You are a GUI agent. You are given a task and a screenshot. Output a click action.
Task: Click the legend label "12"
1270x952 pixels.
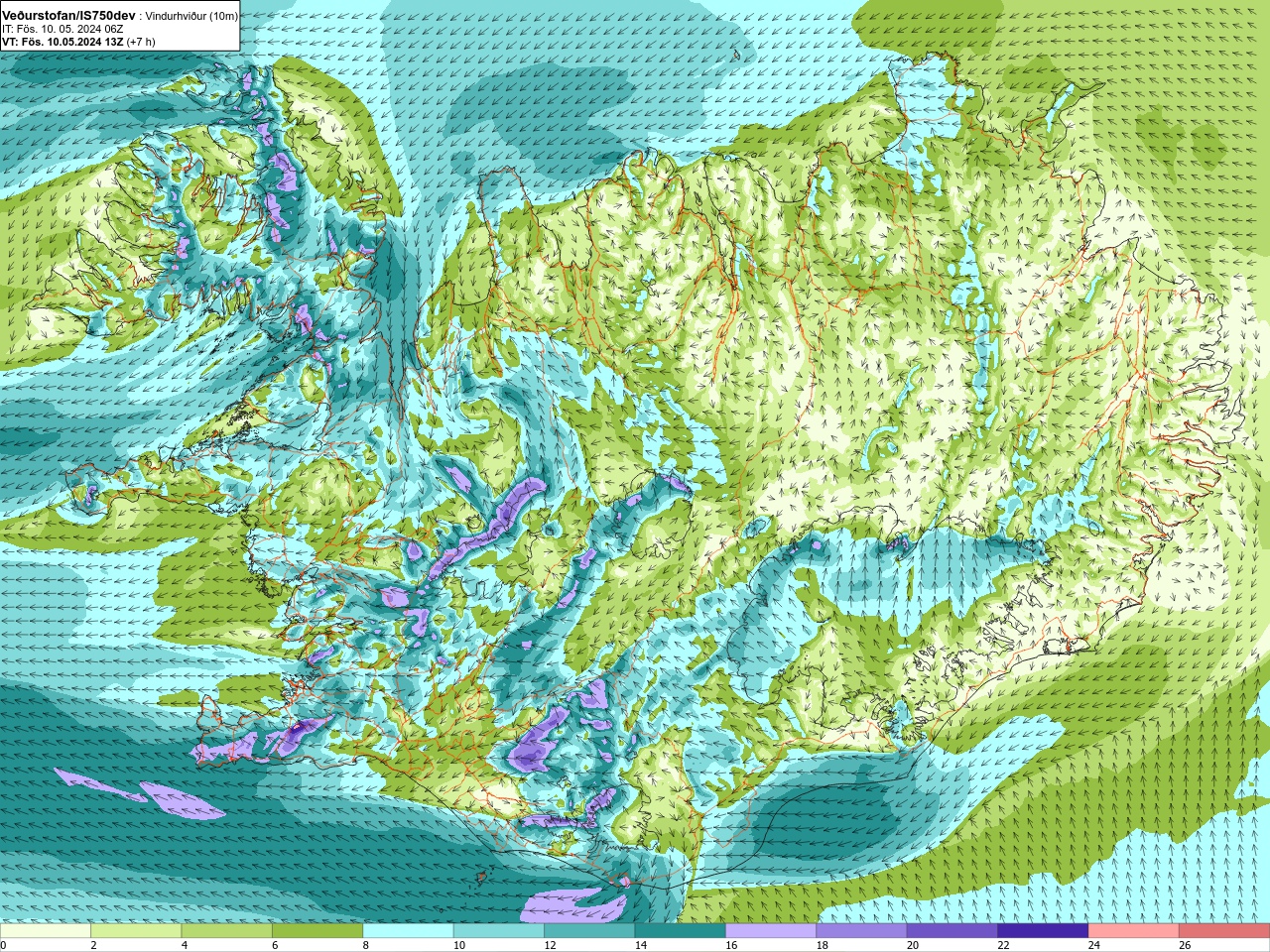[x=550, y=945]
